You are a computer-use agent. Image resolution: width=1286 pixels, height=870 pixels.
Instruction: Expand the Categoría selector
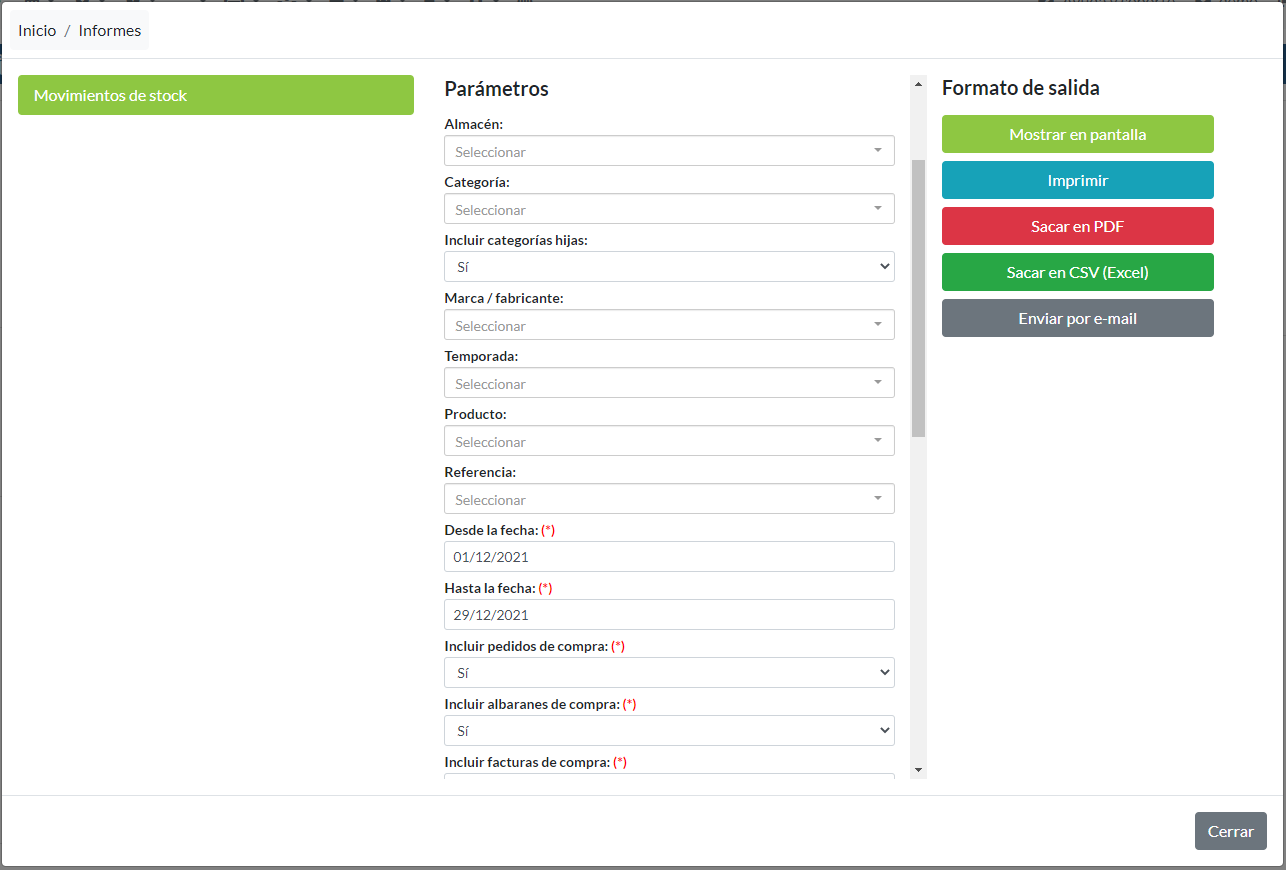[668, 209]
